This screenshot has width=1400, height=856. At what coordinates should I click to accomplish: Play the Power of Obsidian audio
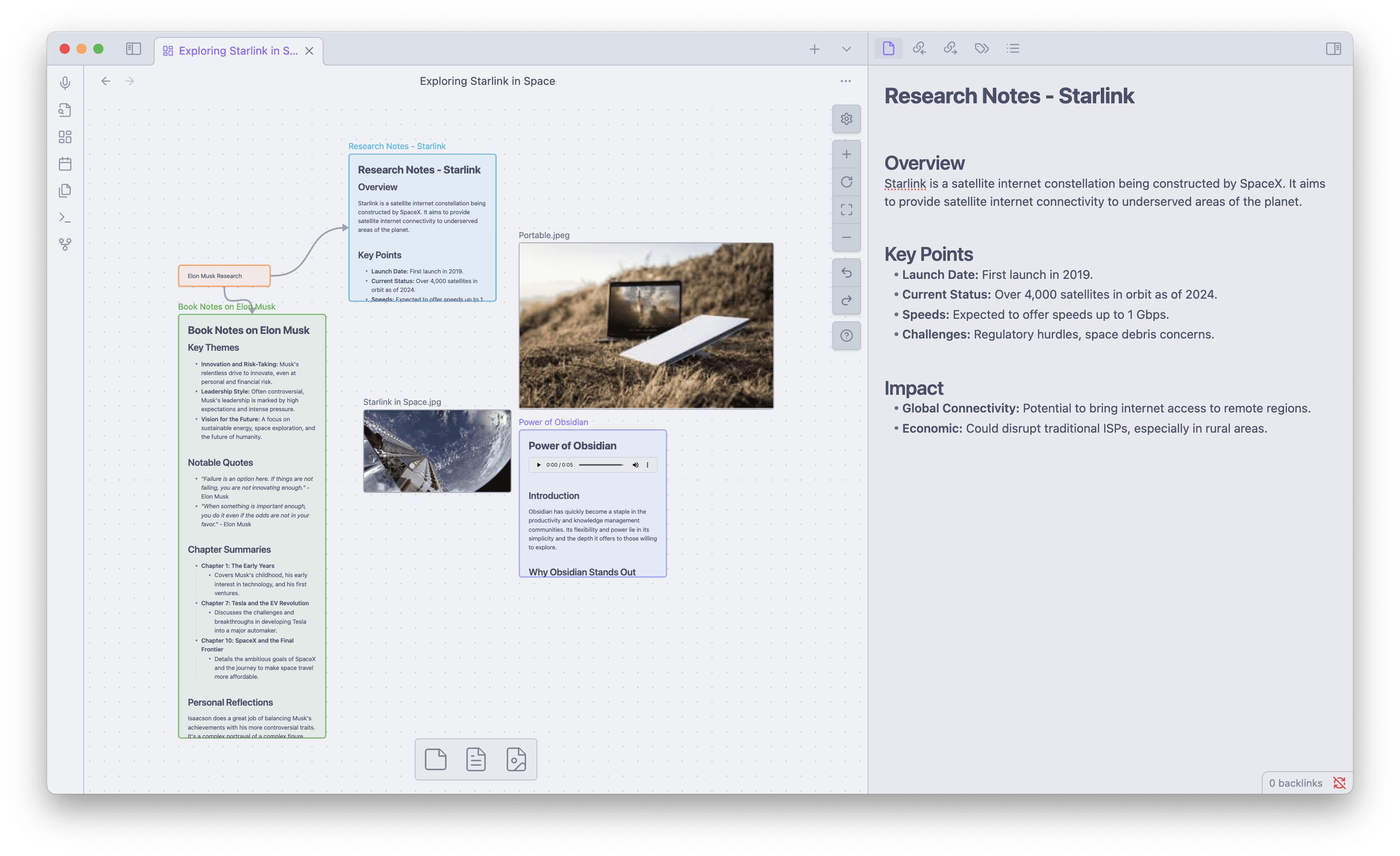[x=539, y=465]
